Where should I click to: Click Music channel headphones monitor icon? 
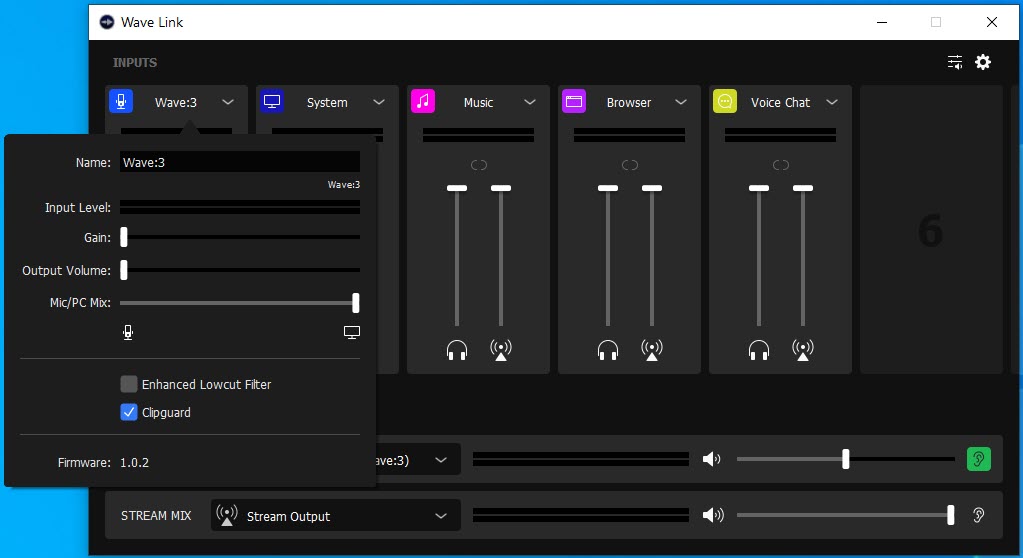457,350
